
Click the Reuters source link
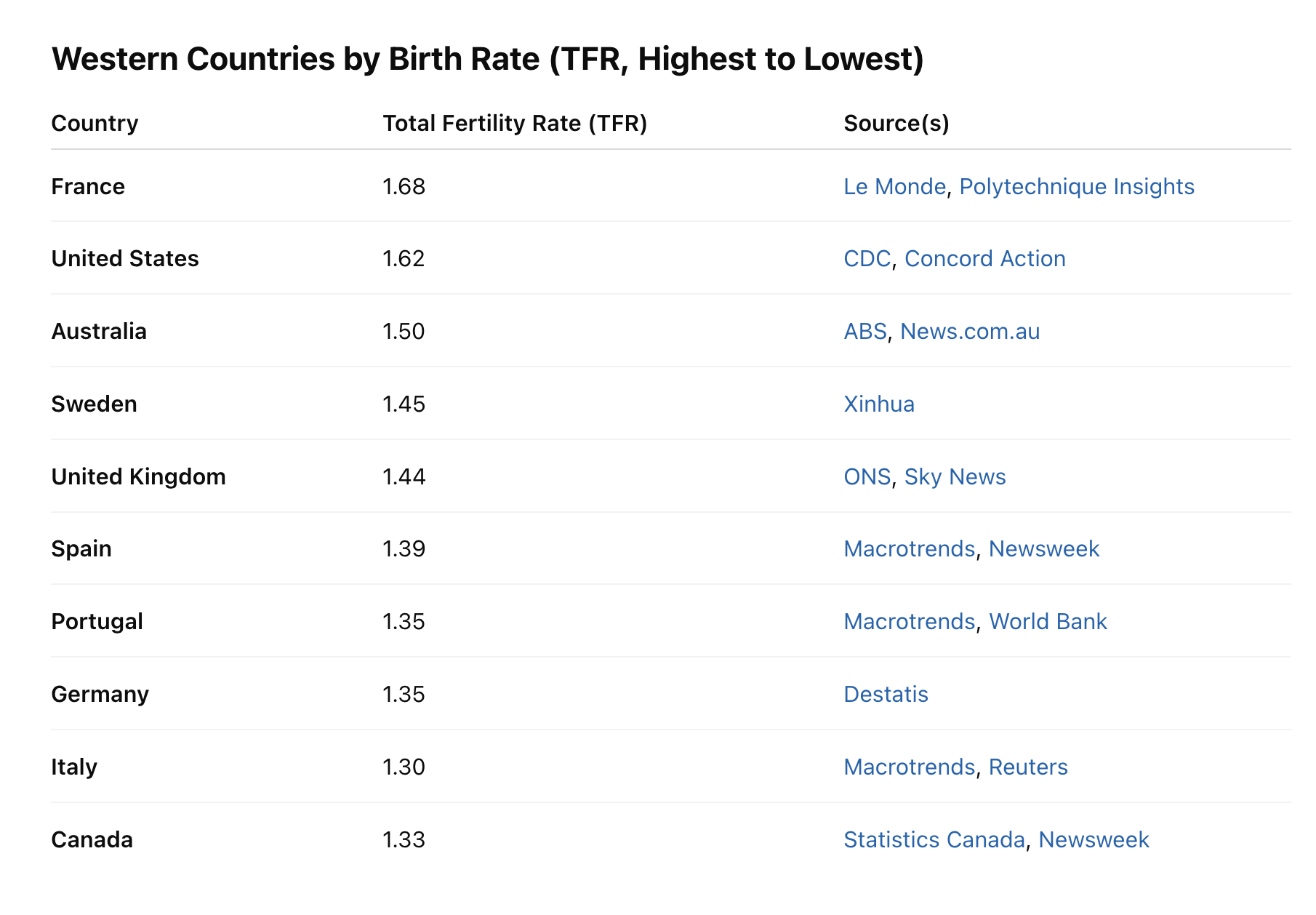tap(1028, 767)
